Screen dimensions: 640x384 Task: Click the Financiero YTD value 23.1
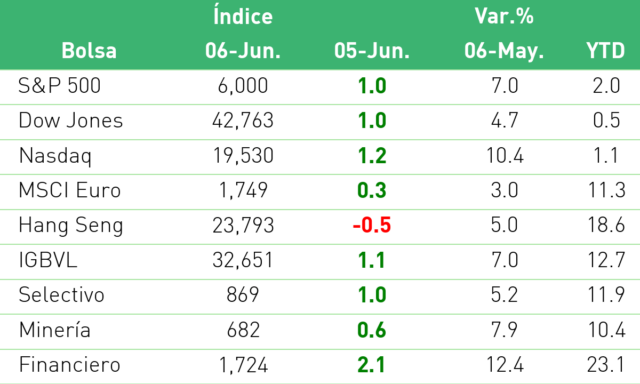tap(606, 365)
